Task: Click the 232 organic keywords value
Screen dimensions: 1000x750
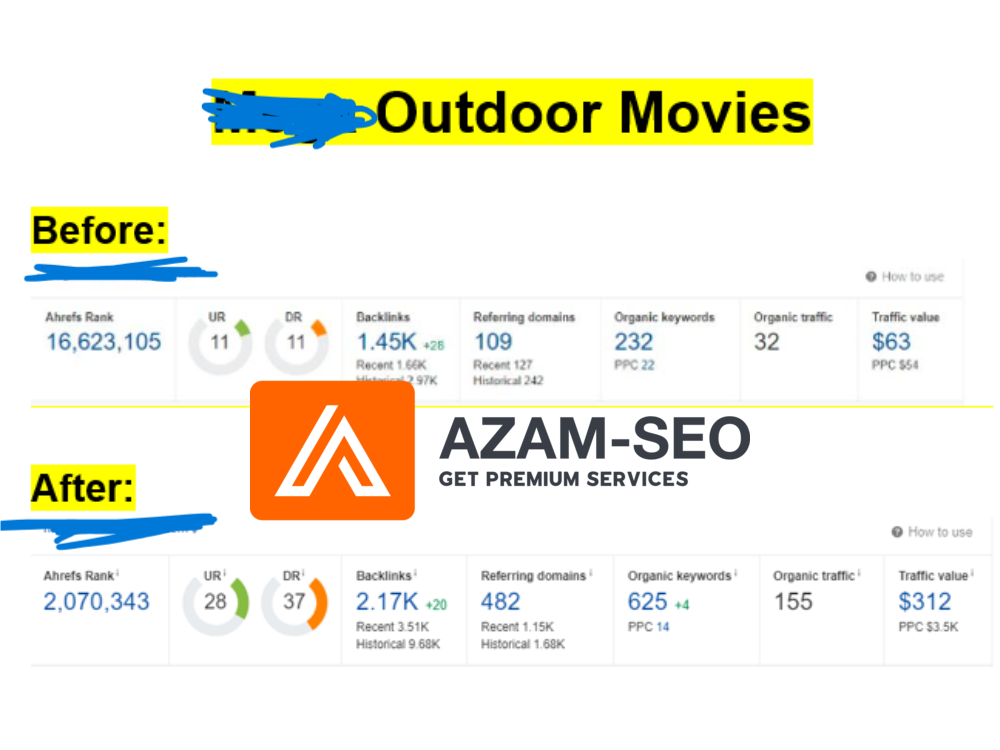Action: 634,342
